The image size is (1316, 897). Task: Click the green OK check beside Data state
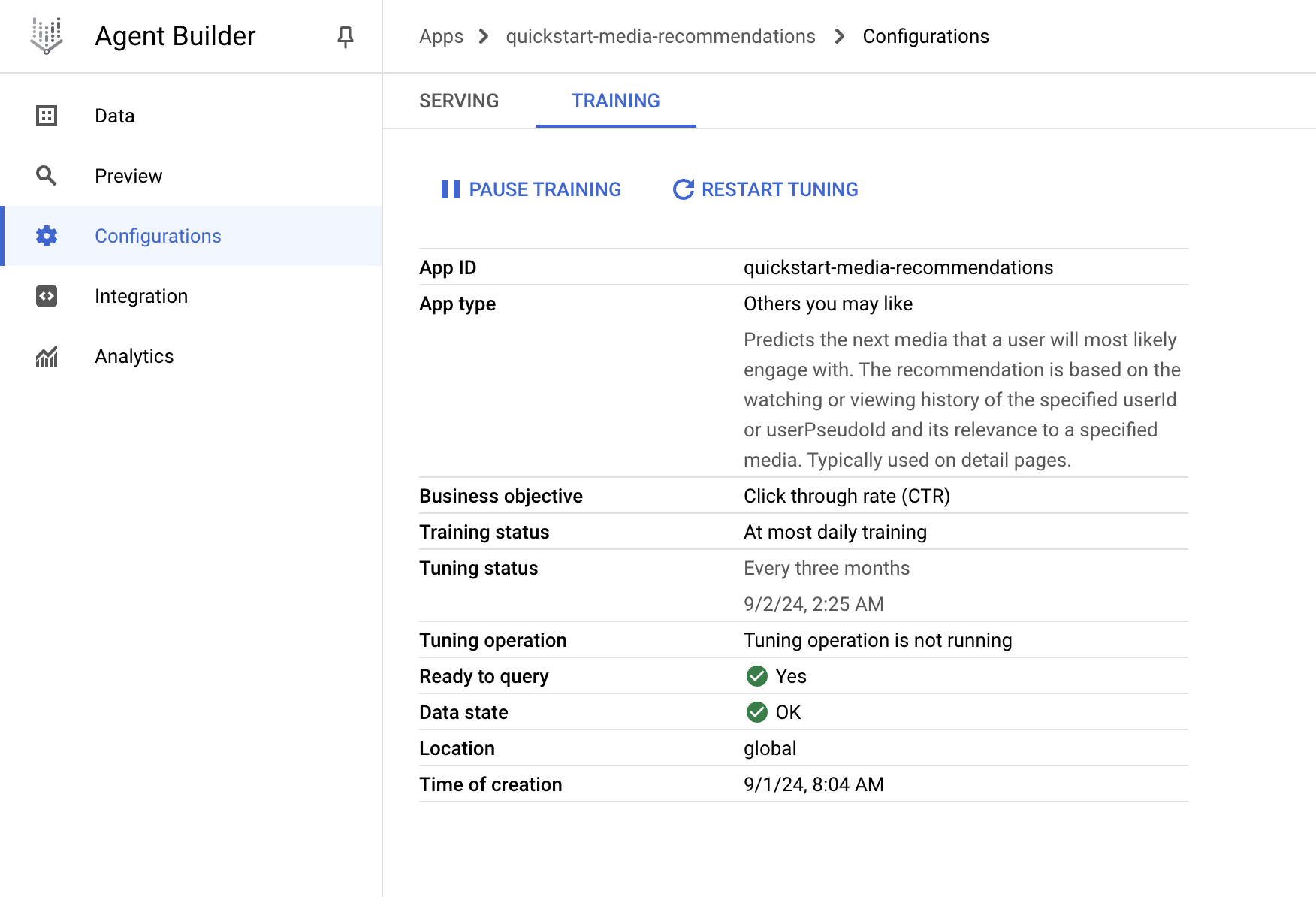click(756, 711)
